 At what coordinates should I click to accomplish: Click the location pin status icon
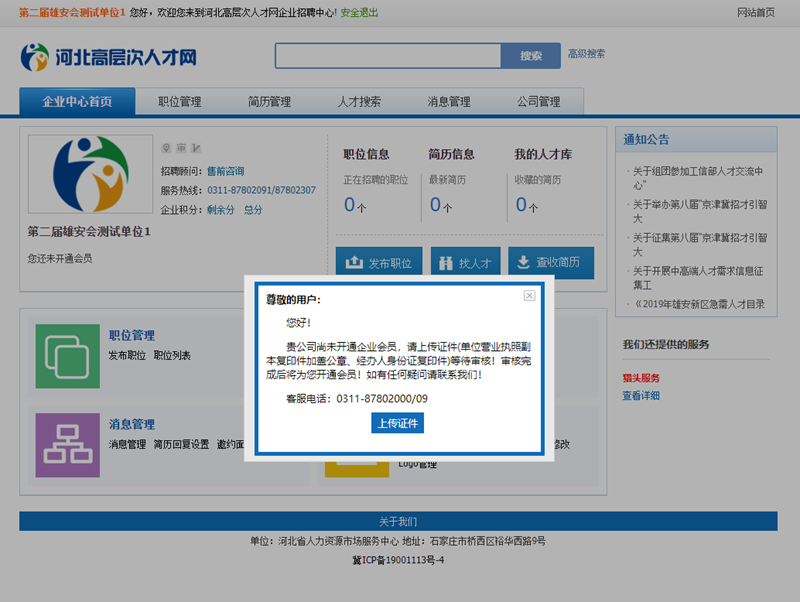point(167,148)
